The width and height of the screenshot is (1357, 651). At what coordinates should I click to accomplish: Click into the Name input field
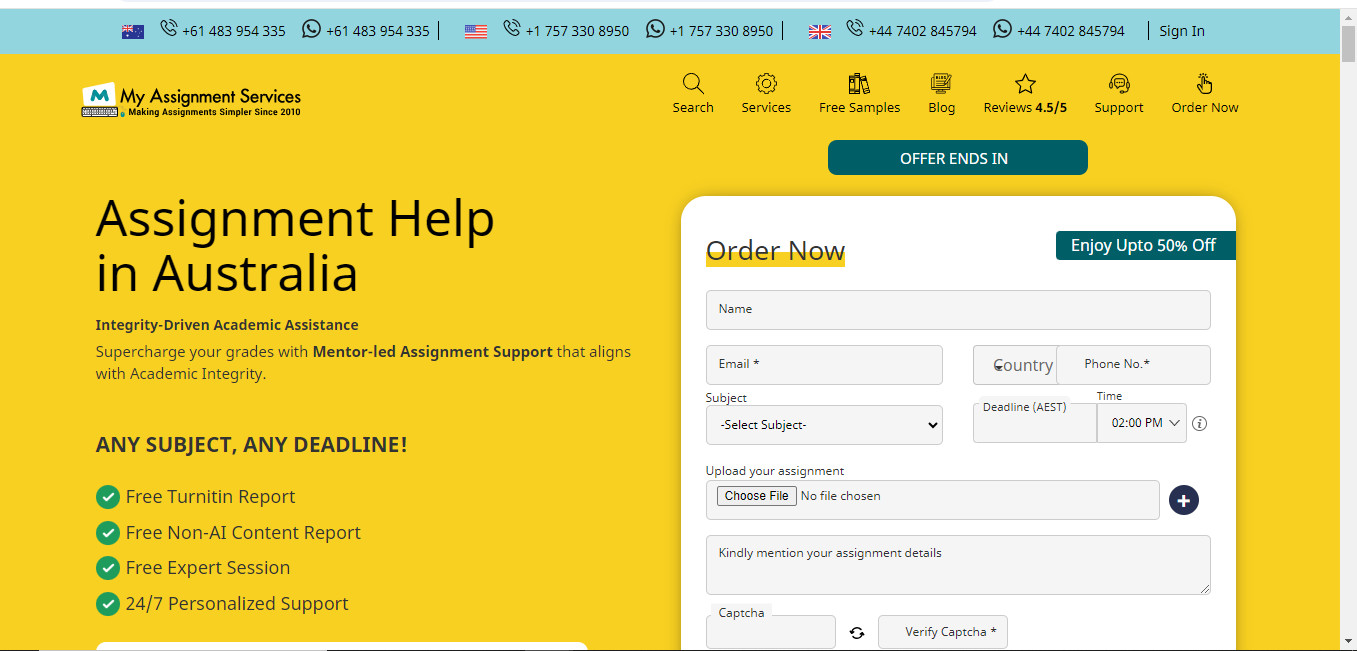[x=957, y=310]
